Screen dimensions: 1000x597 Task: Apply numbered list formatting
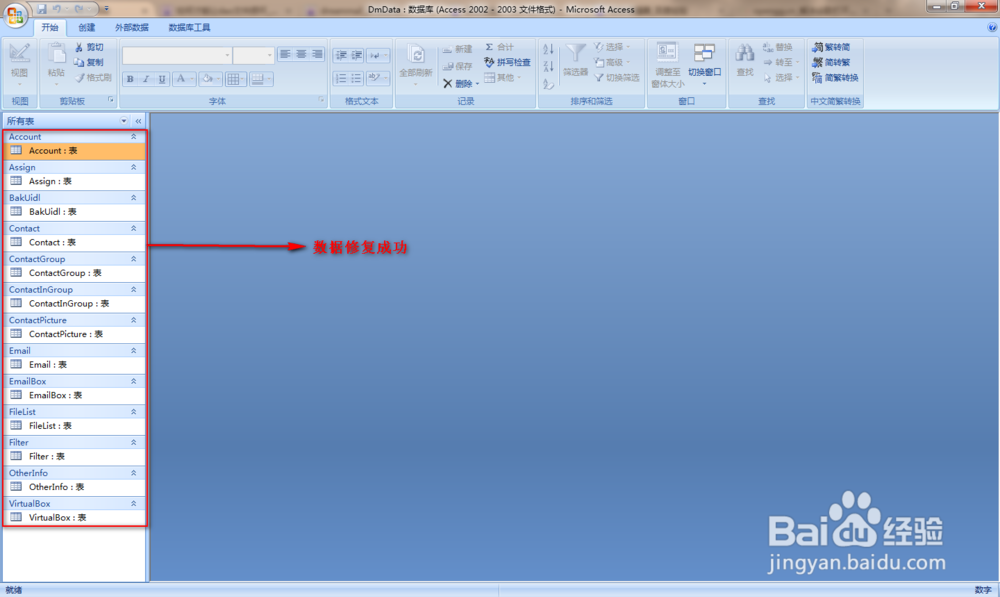341,78
